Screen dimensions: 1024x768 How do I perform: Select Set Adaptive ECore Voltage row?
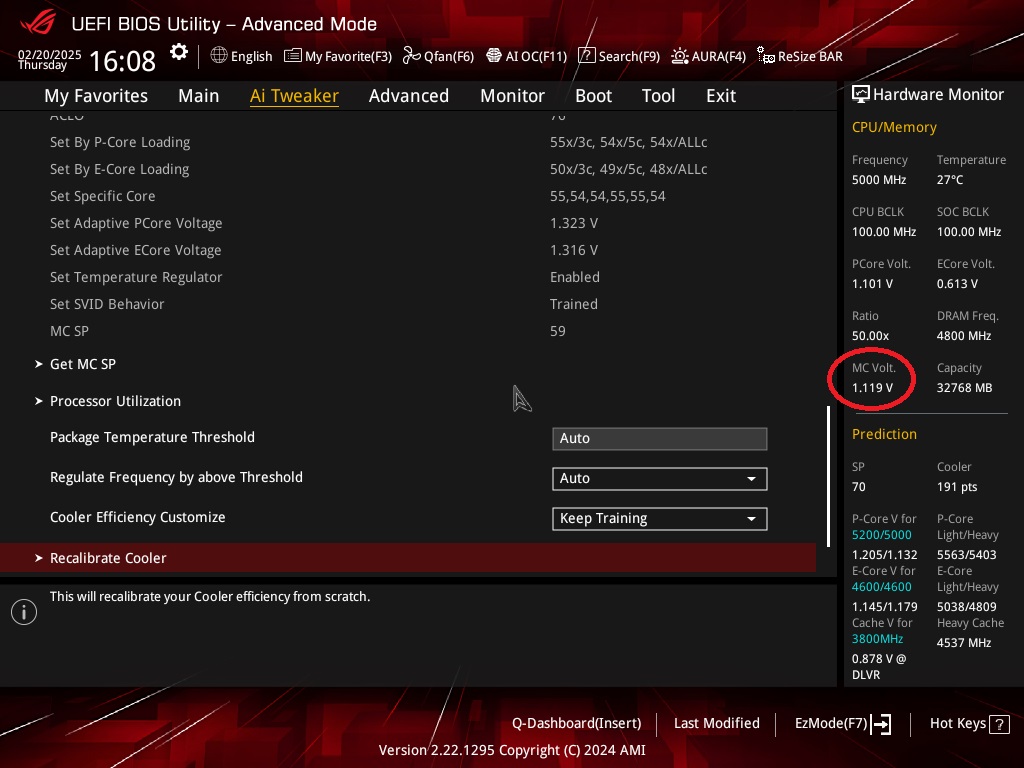pos(408,250)
